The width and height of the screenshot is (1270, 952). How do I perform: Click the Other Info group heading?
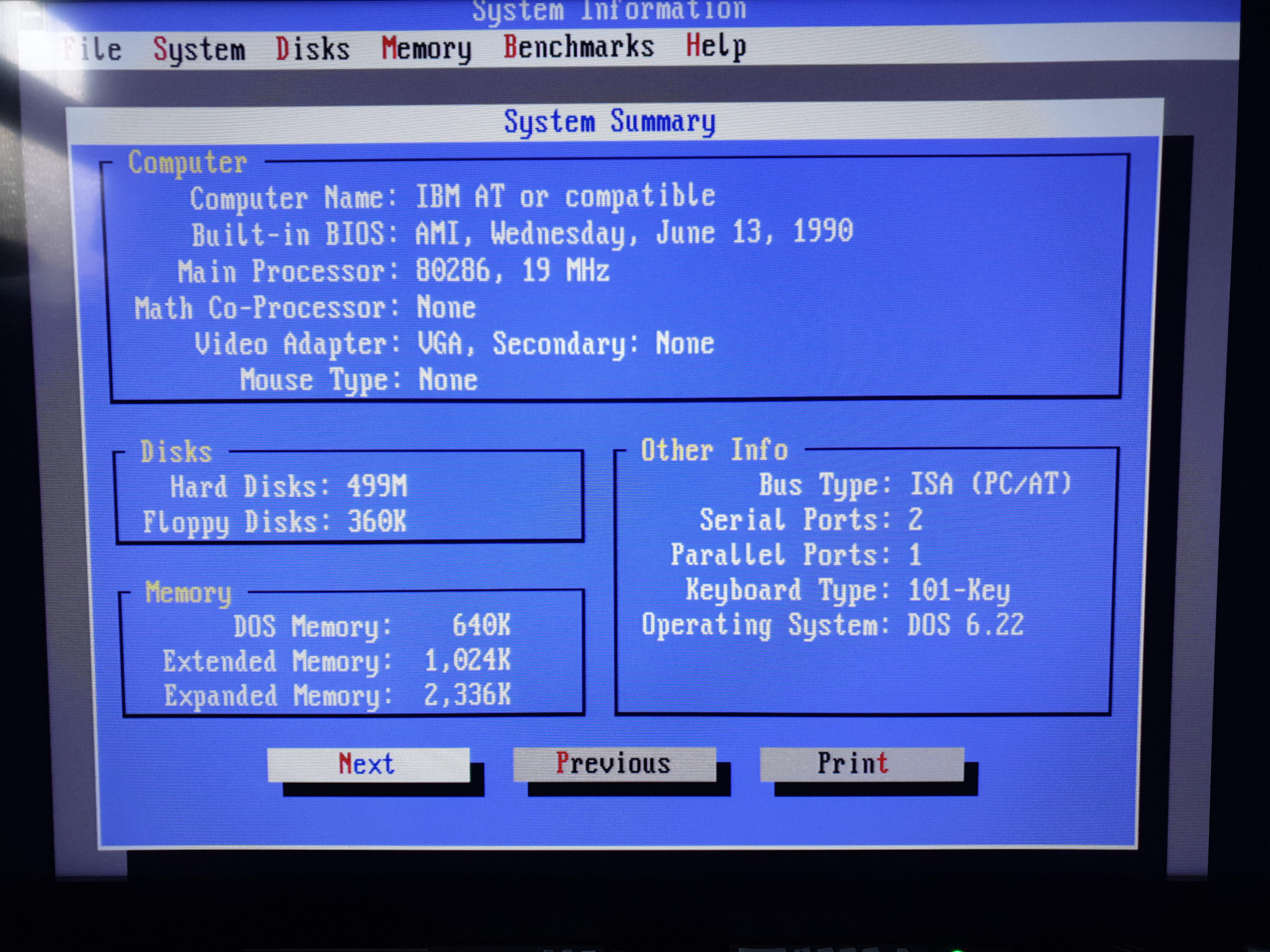[x=714, y=450]
